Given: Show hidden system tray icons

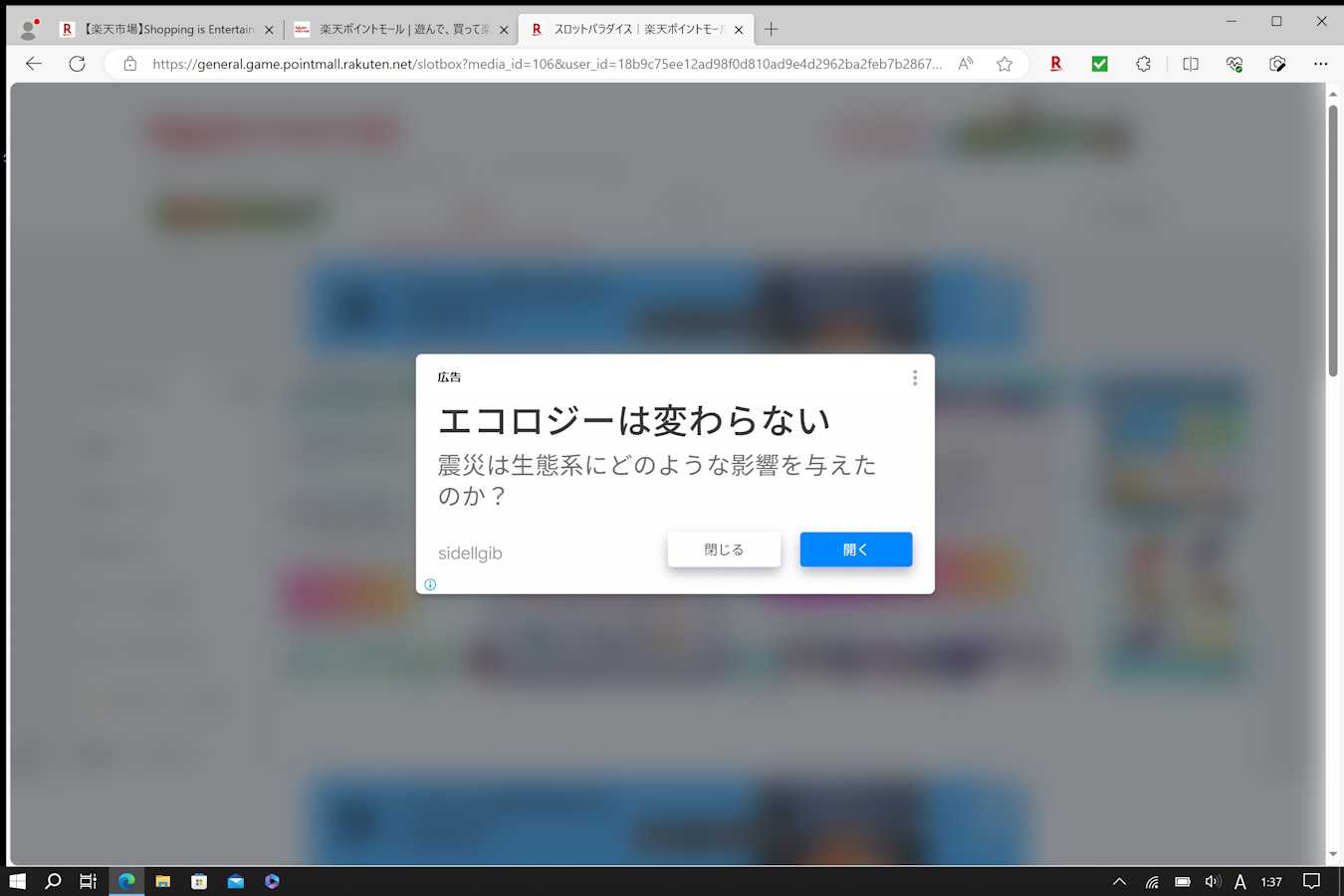Looking at the screenshot, I should tap(1119, 881).
